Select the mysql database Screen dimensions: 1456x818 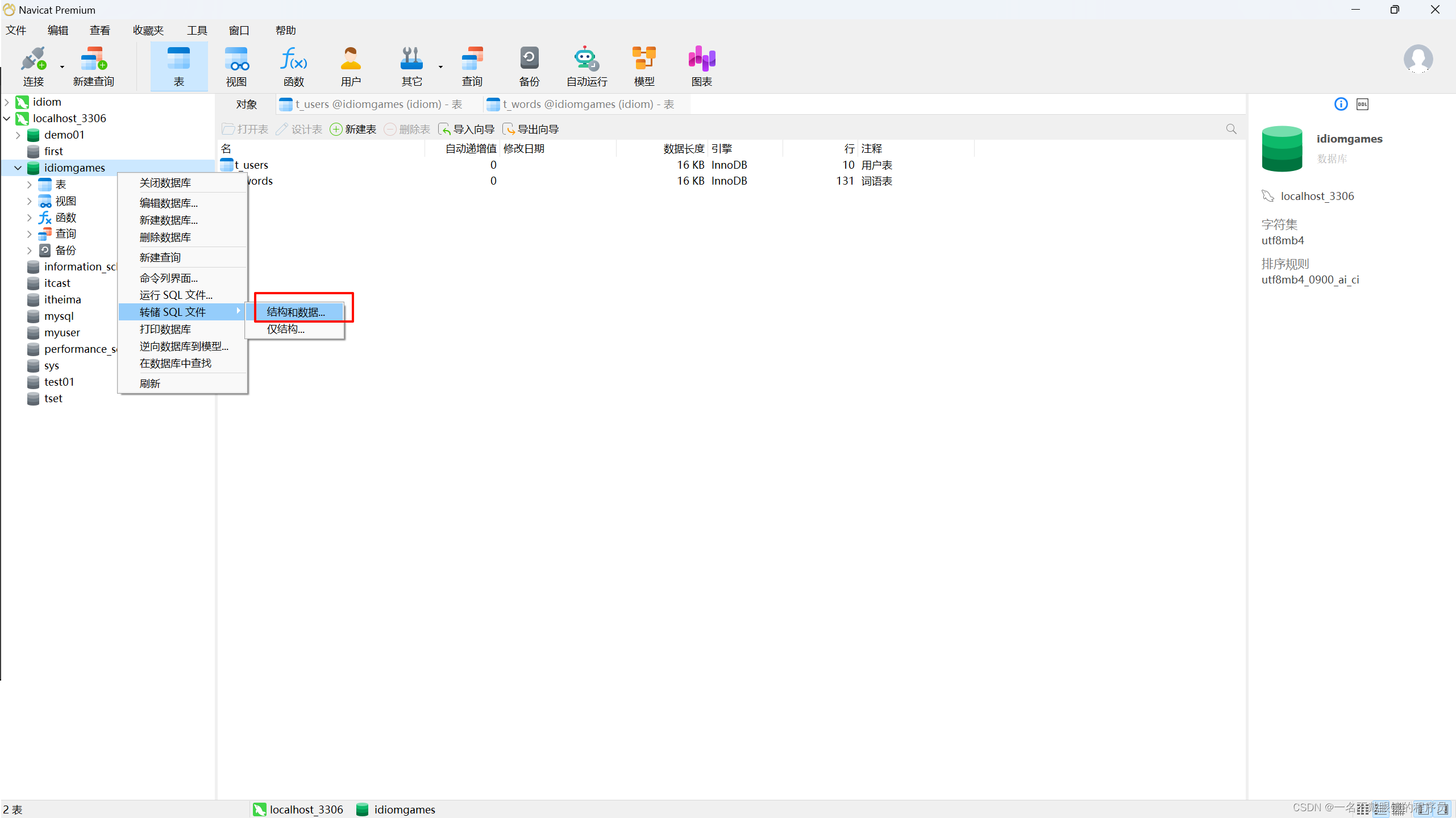pyautogui.click(x=59, y=316)
